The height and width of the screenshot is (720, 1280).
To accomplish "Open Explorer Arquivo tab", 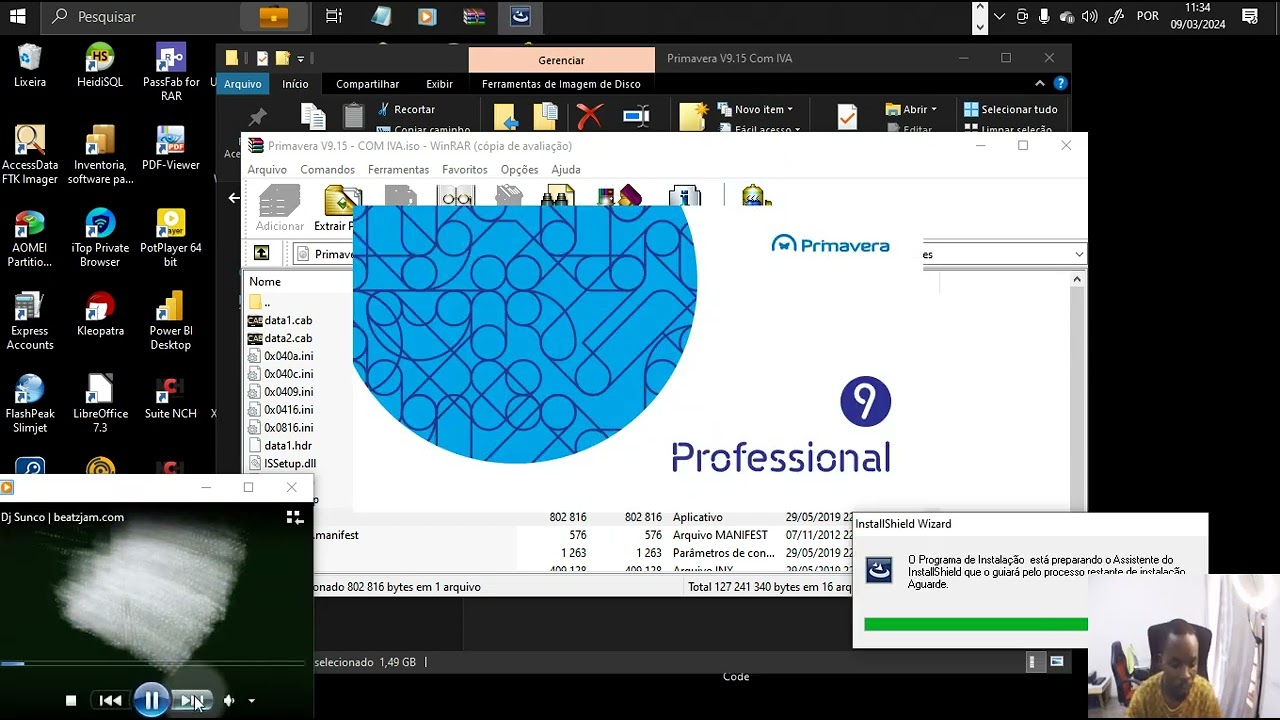I will click(x=242, y=84).
